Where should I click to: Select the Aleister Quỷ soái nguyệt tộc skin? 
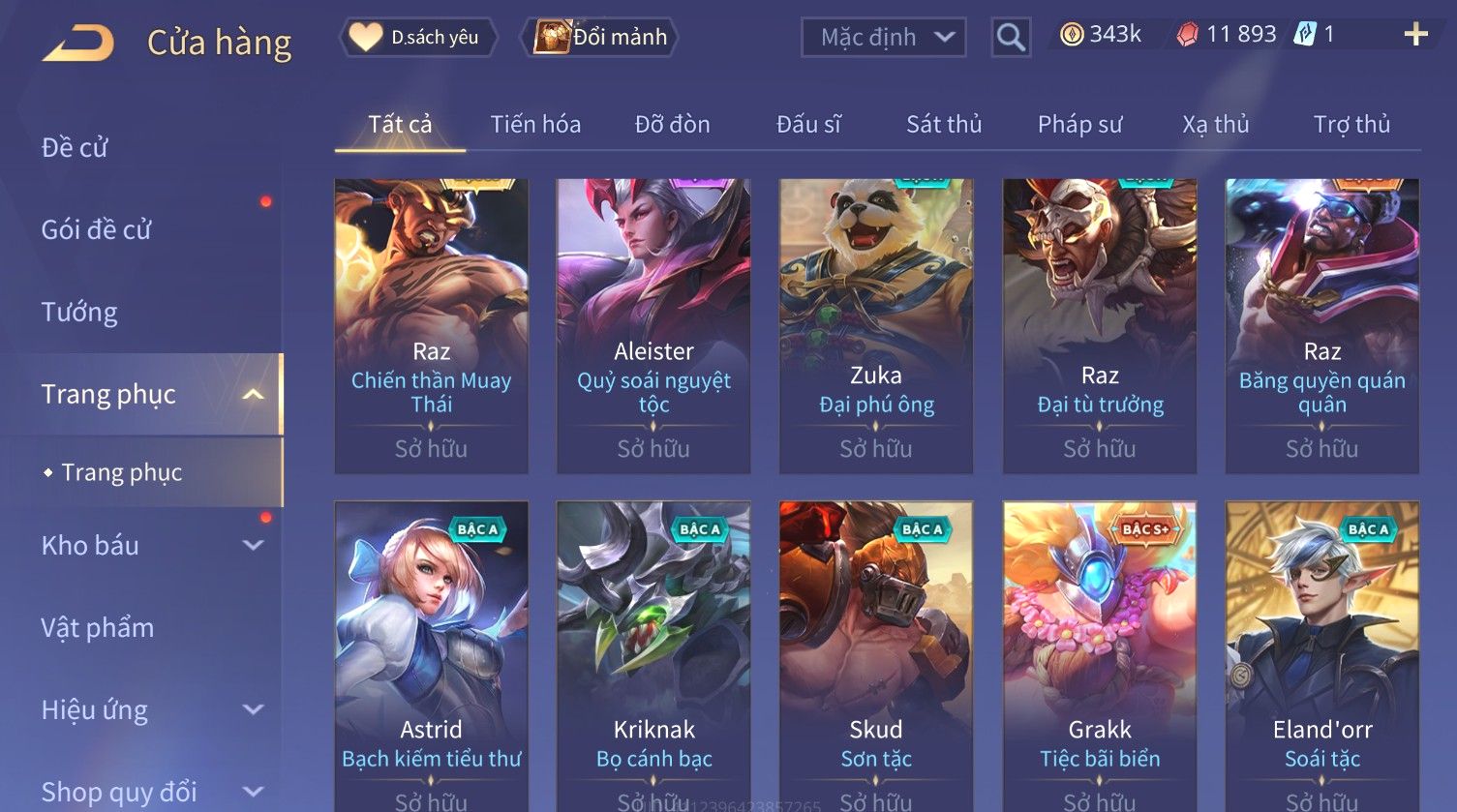point(653,326)
